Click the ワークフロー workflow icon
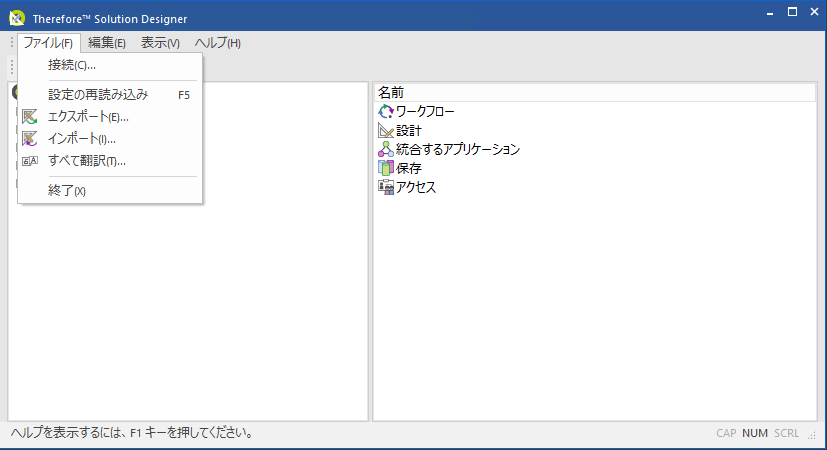Image resolution: width=827 pixels, height=450 pixels. tap(386, 111)
